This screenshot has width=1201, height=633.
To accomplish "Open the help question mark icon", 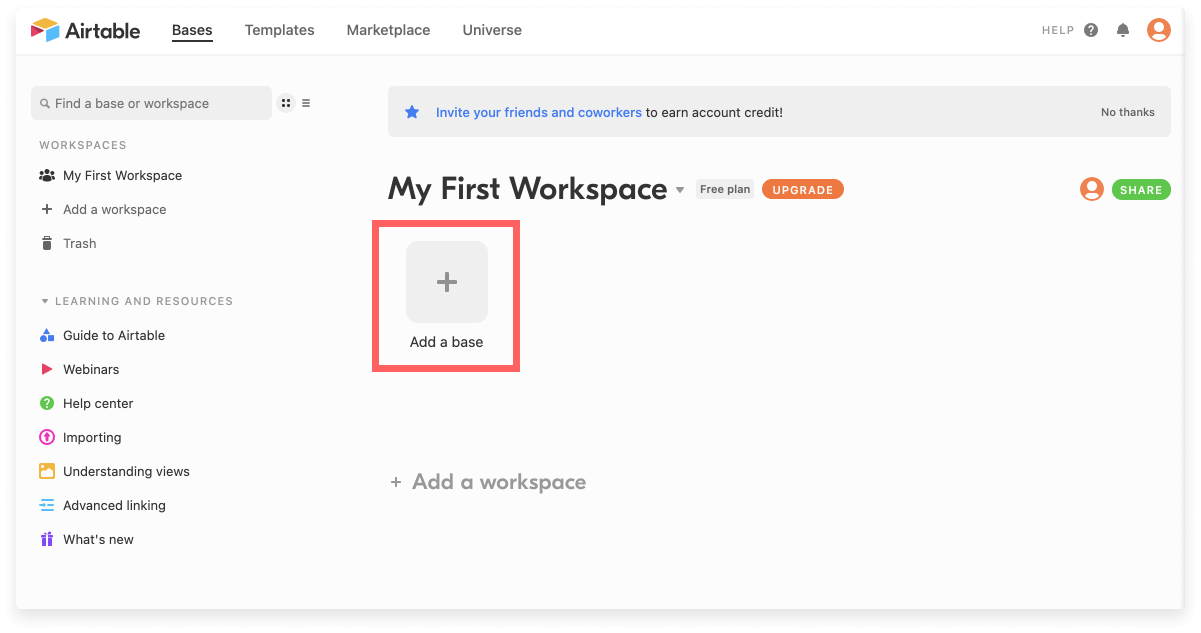I will (1091, 30).
